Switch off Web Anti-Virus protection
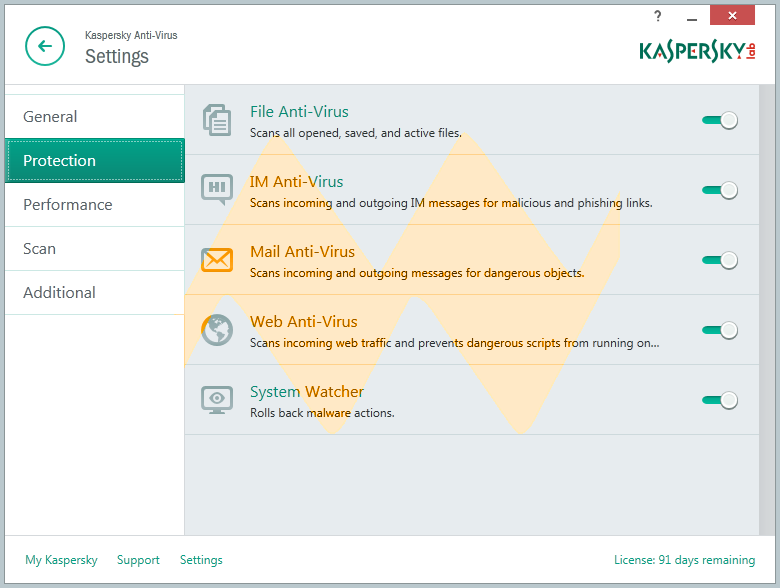780x588 pixels. pos(720,330)
